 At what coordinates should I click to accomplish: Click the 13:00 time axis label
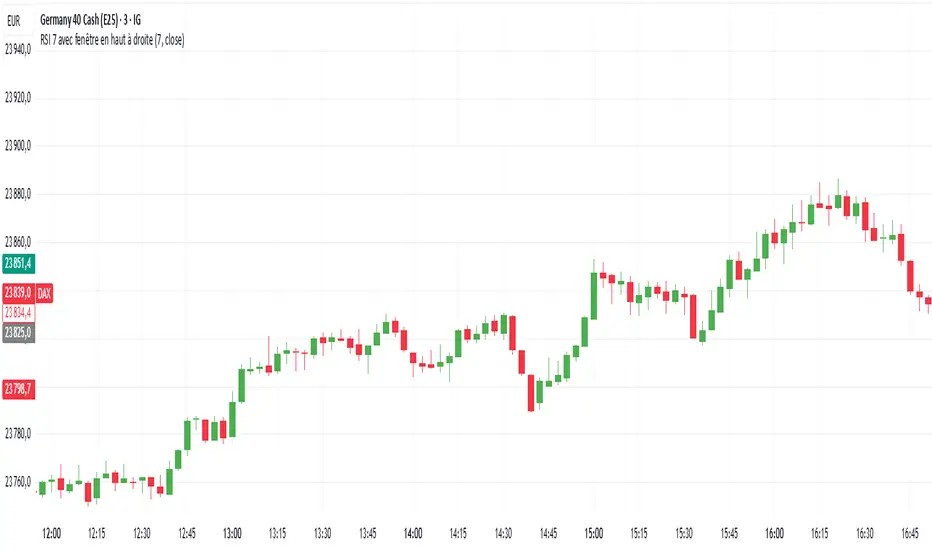point(232,533)
